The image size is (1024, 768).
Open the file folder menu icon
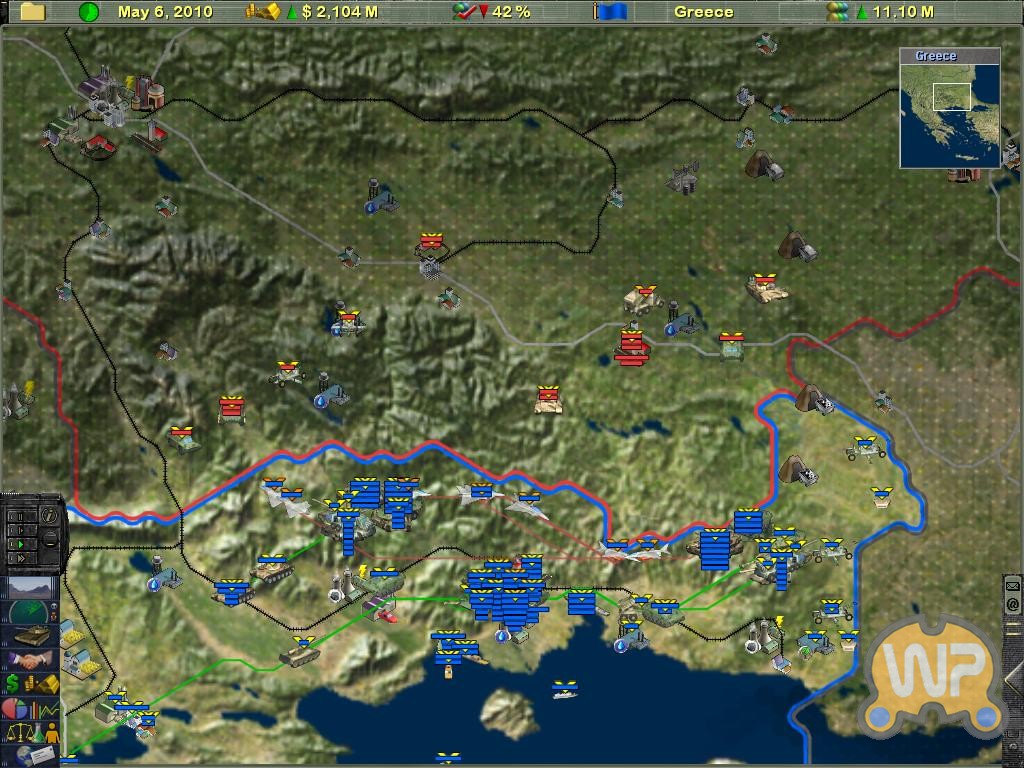click(x=33, y=12)
